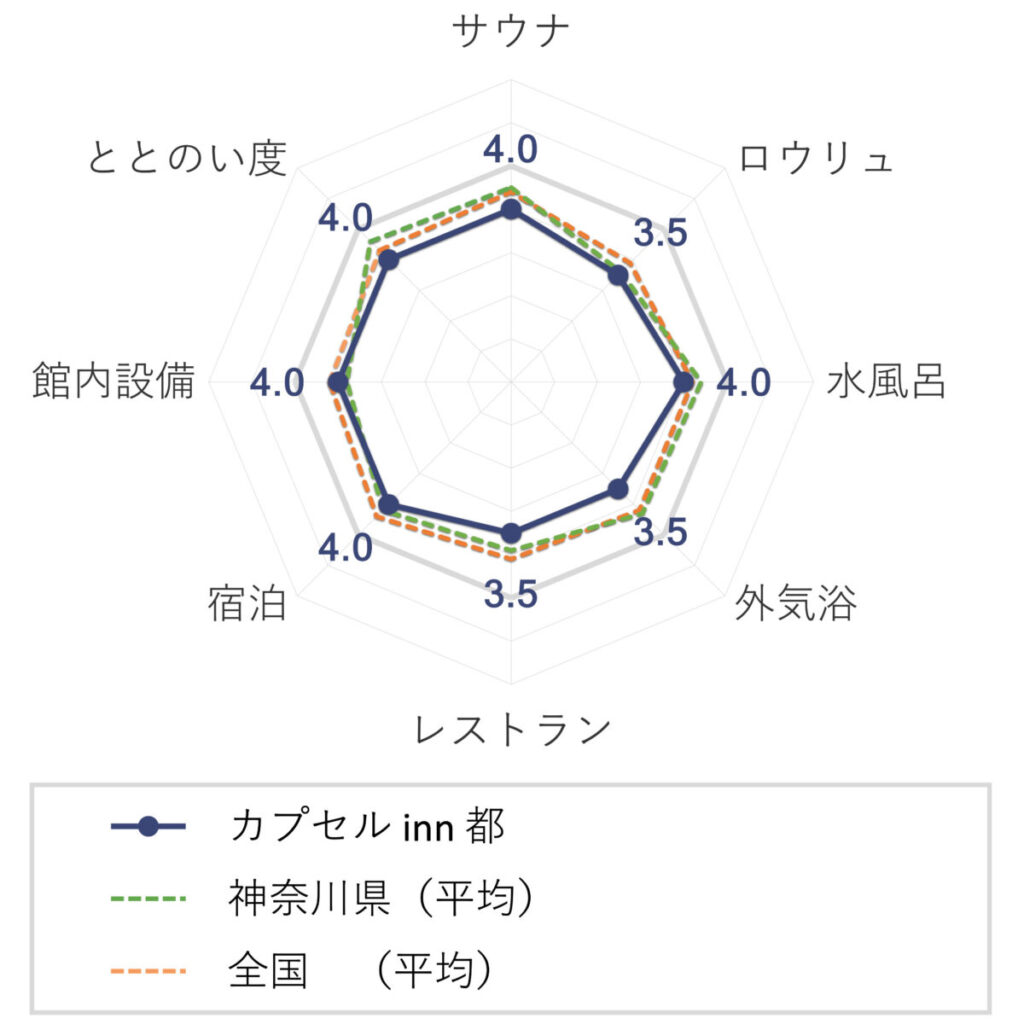
Task: Click the ととのい度 axis label
Action: [187, 158]
